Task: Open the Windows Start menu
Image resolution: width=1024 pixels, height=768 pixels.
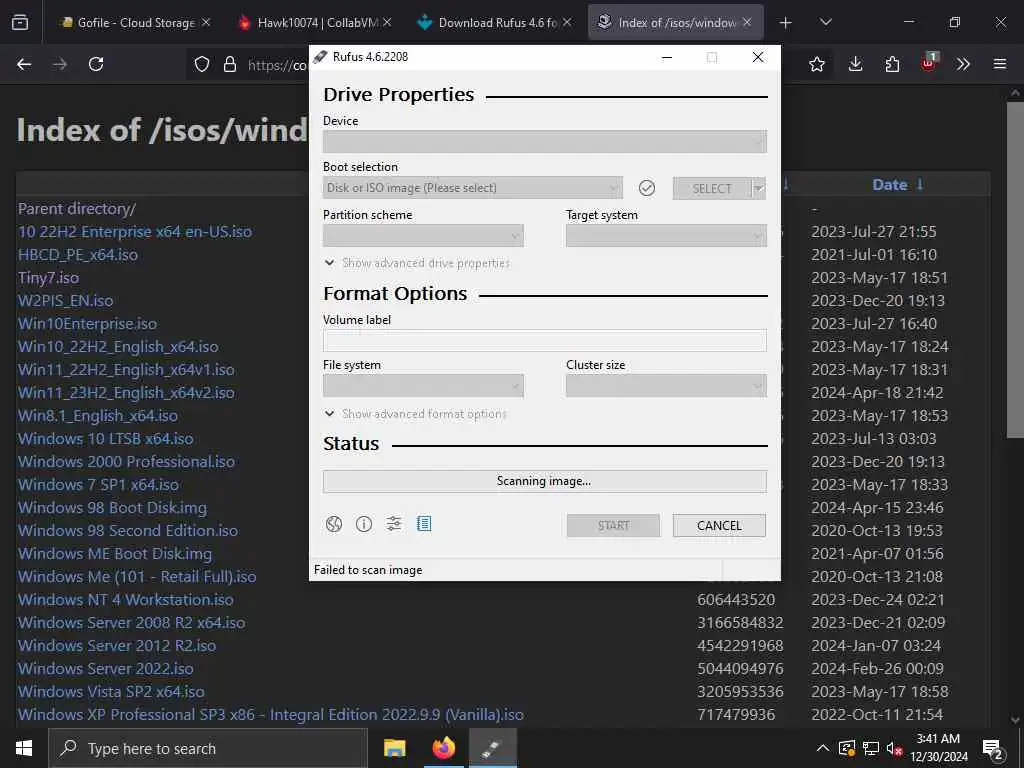Action: pos(24,748)
